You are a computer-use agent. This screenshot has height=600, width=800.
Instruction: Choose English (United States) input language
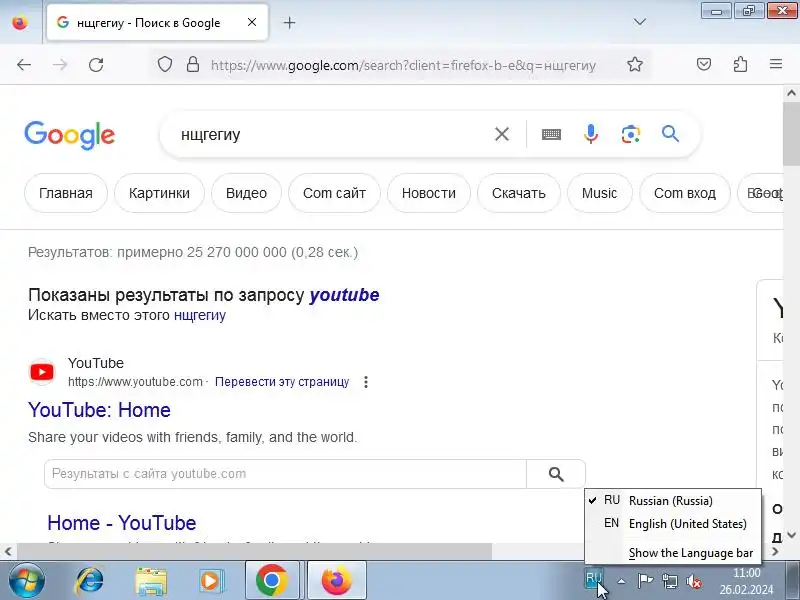point(672,523)
